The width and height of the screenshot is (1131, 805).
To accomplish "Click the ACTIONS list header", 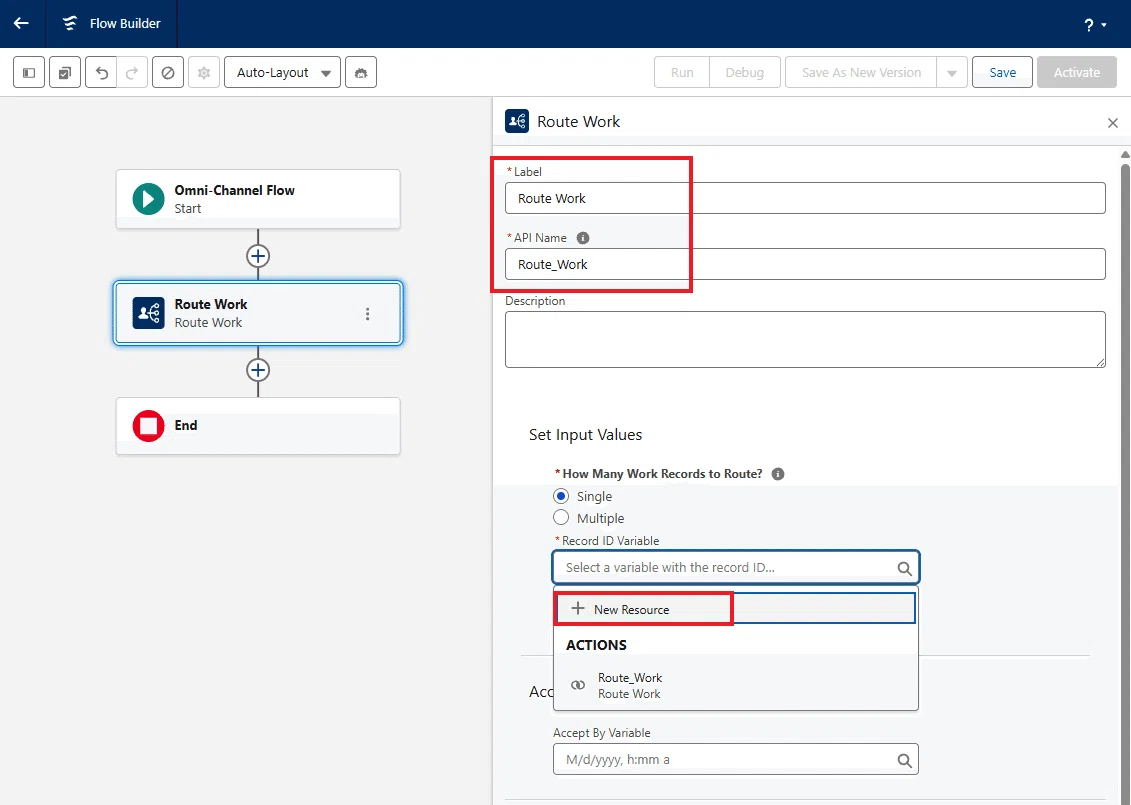I will pos(596,645).
